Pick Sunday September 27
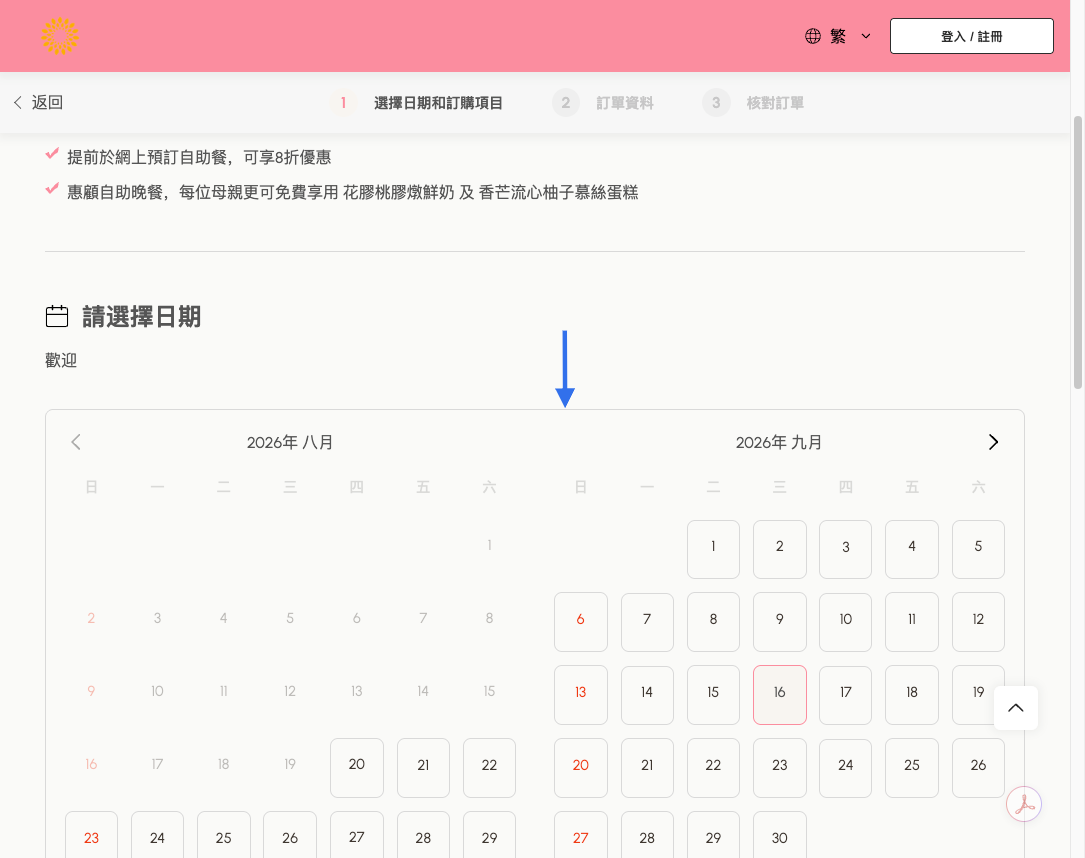1085x858 pixels. 581,835
